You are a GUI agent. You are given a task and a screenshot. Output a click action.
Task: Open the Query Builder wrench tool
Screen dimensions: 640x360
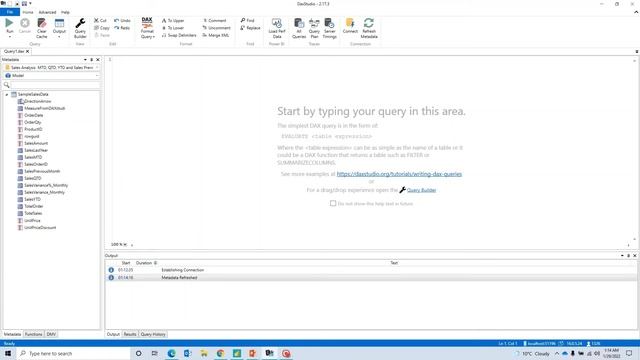pos(80,28)
